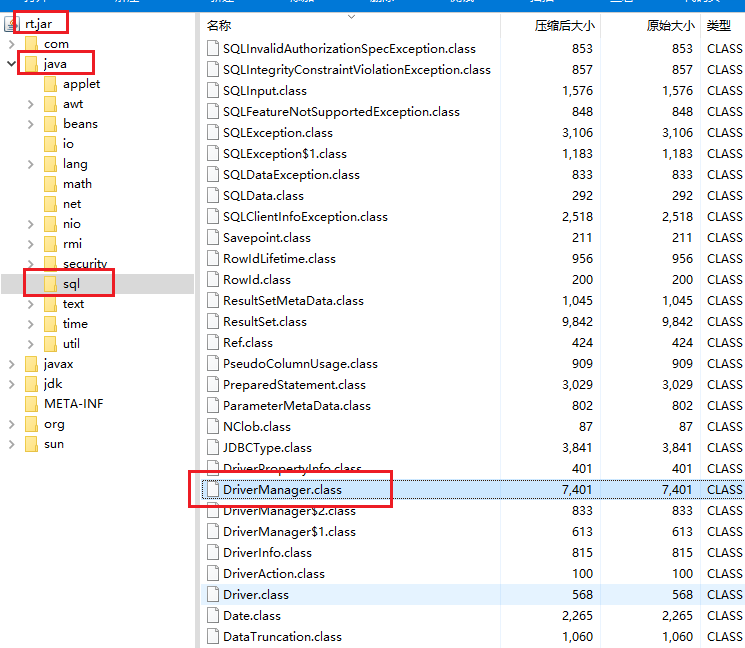Image resolution: width=745 pixels, height=648 pixels.
Task: Expand the jdk folder node
Action: (12, 384)
